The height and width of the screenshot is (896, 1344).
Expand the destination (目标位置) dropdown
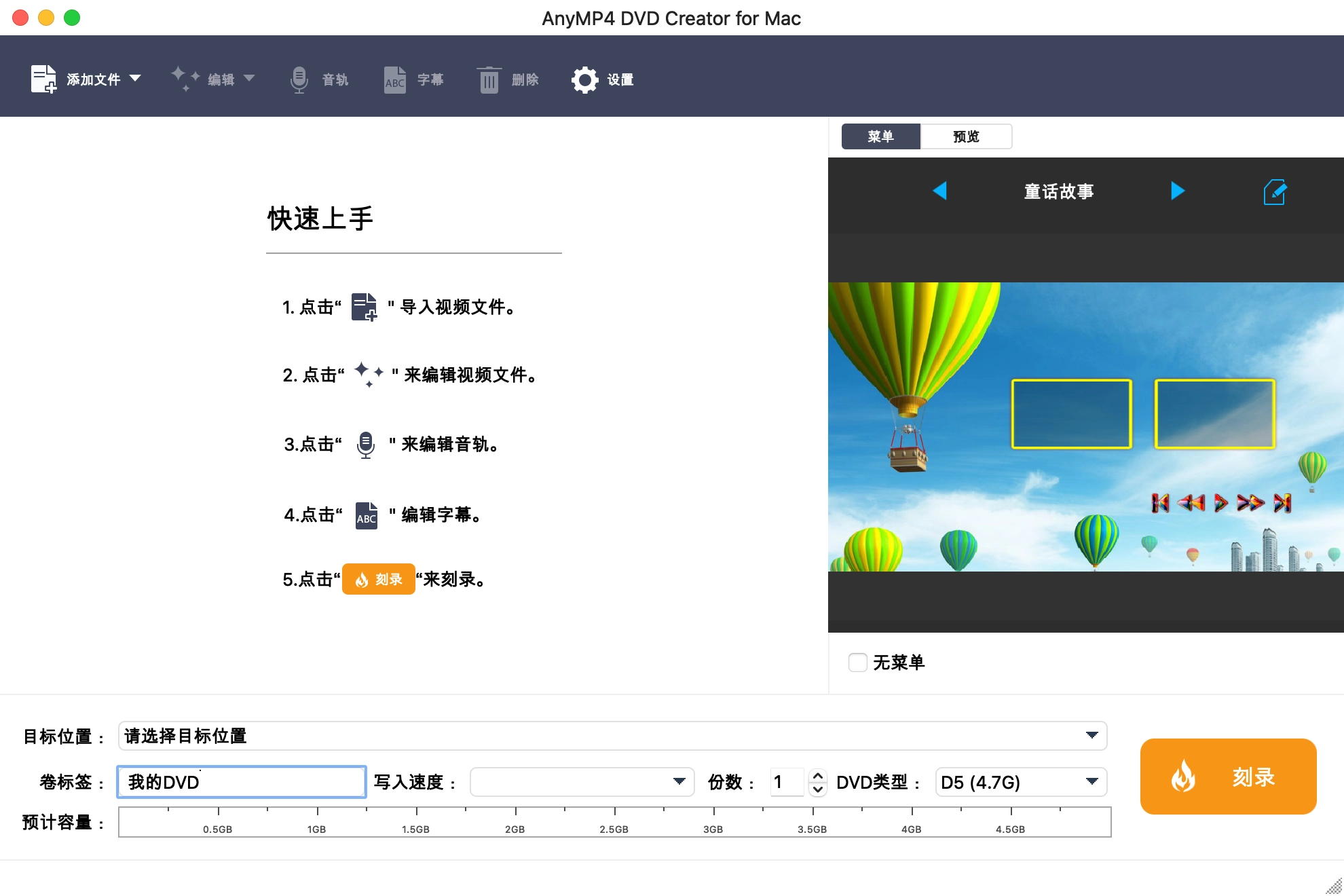pyautogui.click(x=1091, y=735)
